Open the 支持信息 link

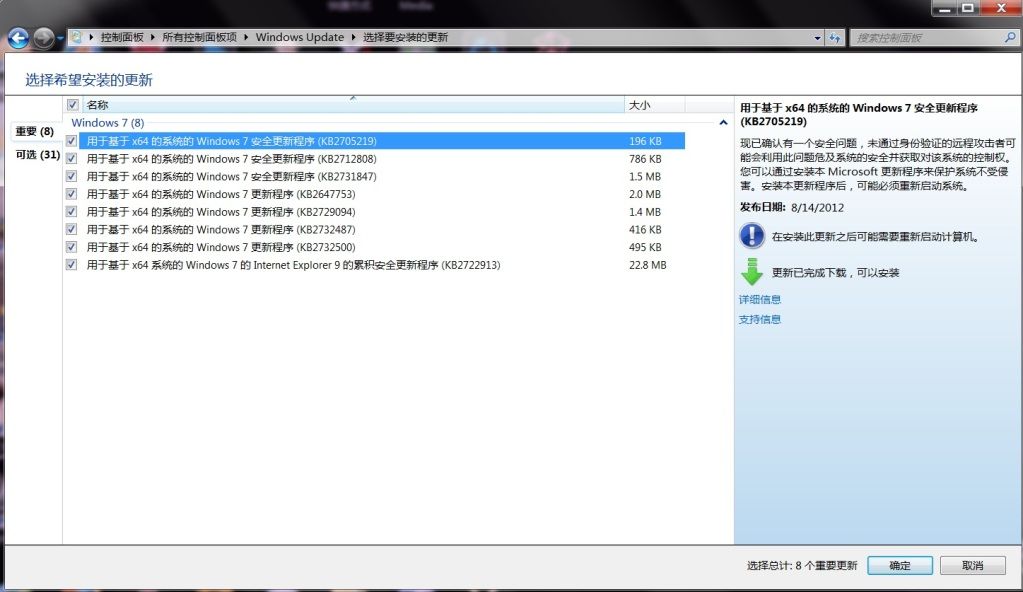(x=759, y=319)
